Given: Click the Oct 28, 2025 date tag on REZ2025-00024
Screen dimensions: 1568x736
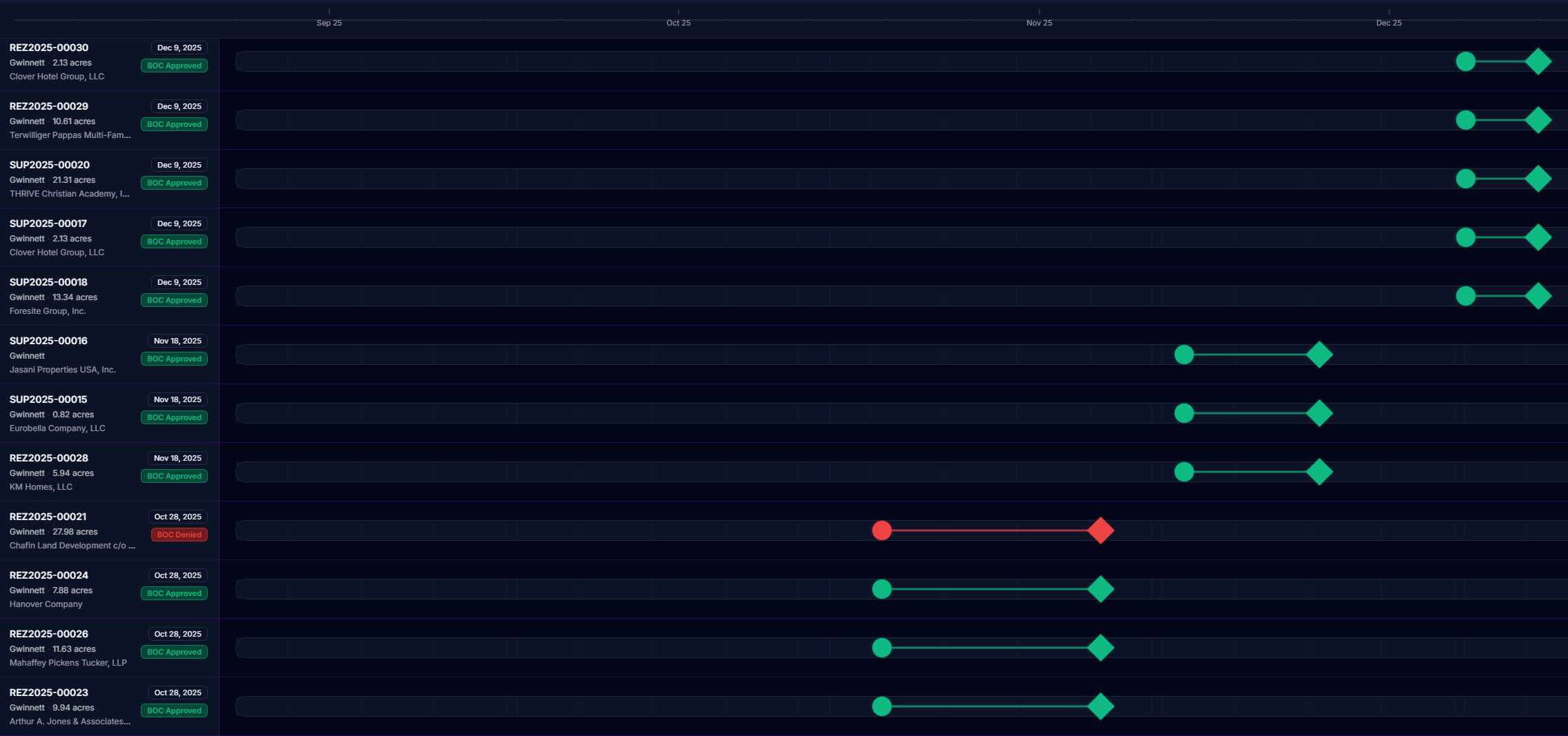Looking at the screenshot, I should tap(177, 575).
